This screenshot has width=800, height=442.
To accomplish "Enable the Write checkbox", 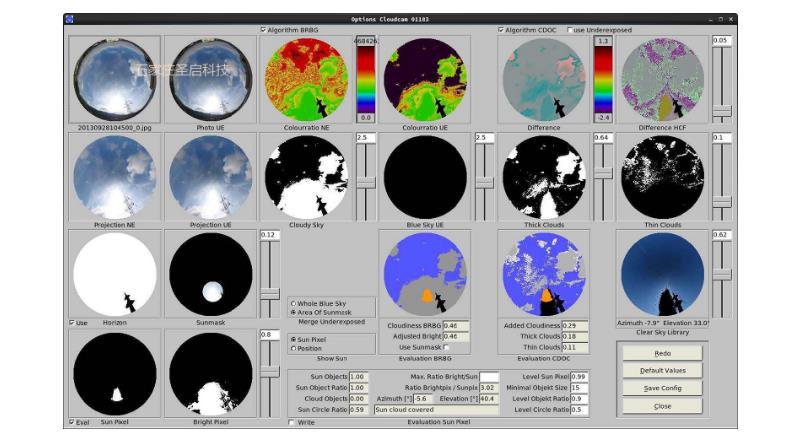I will coord(291,423).
